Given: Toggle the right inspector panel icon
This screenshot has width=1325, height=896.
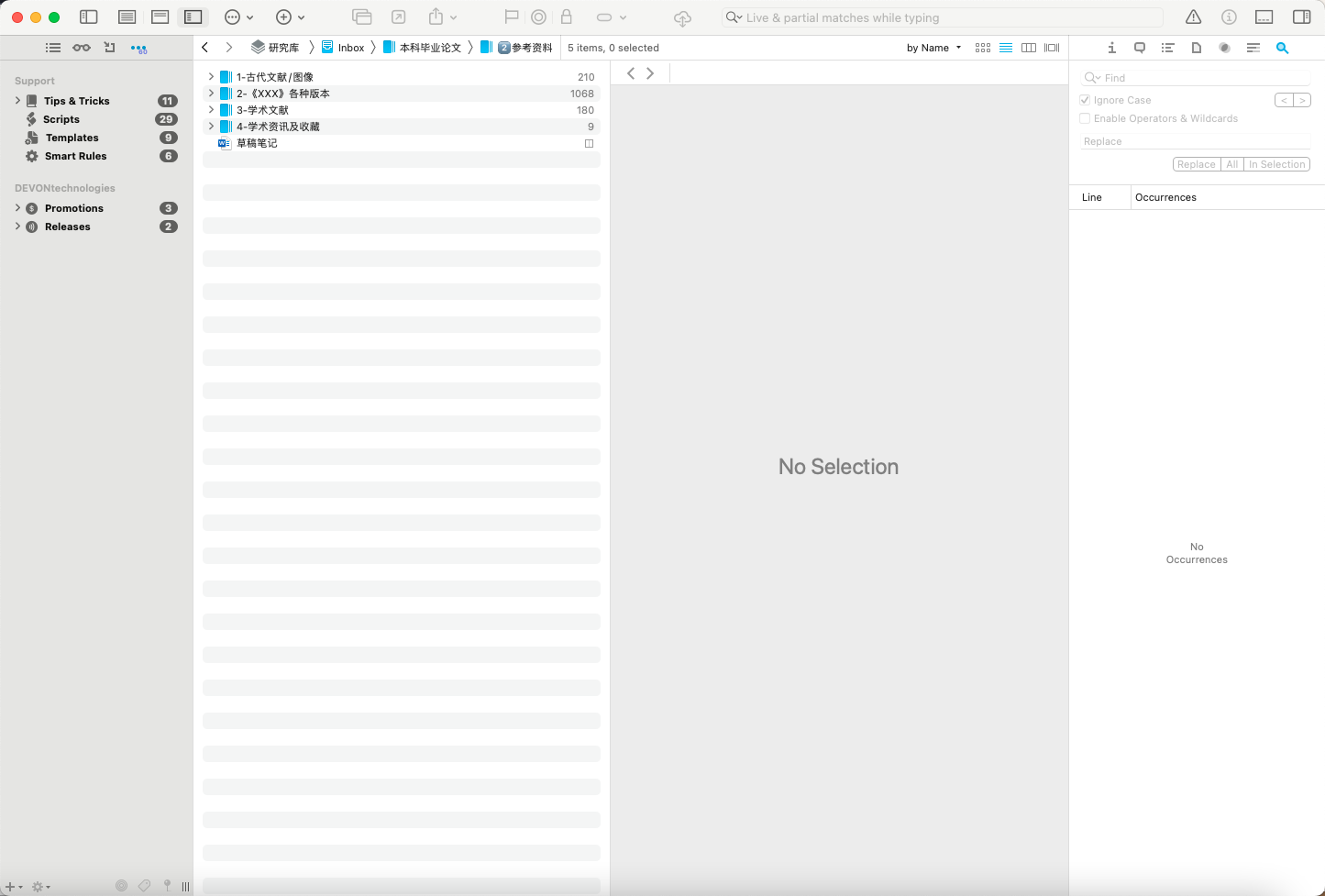Looking at the screenshot, I should [x=1301, y=17].
